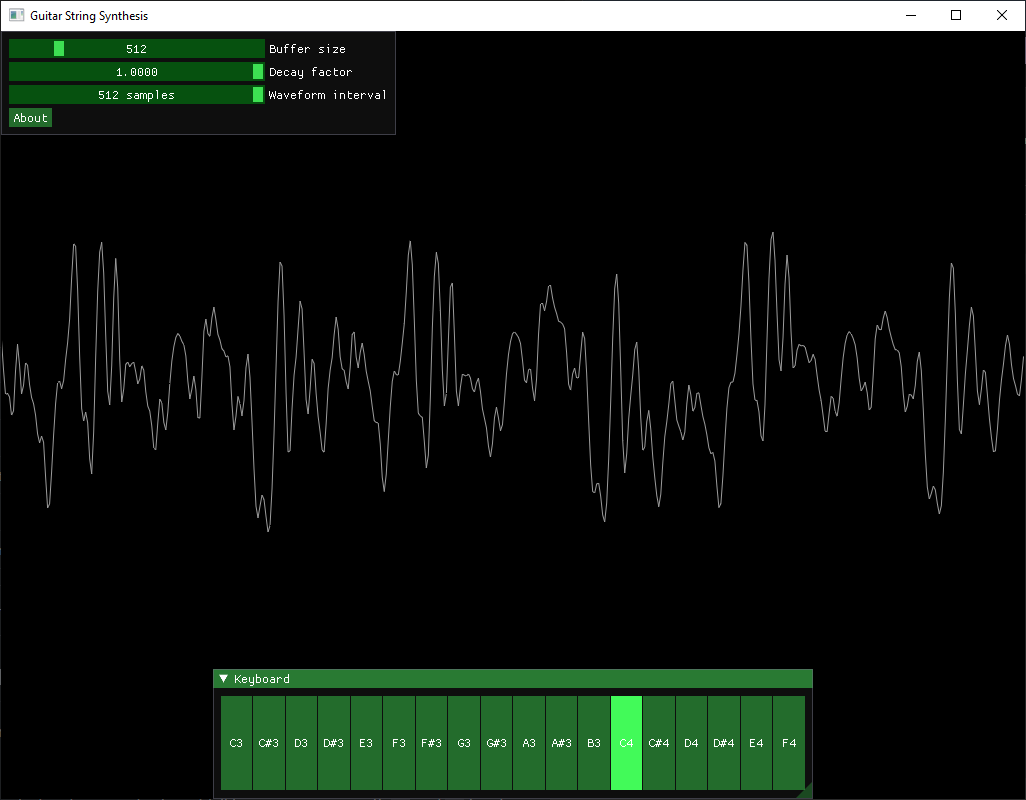Image resolution: width=1026 pixels, height=800 pixels.
Task: Collapse the Keyboard panel
Action: pyautogui.click(x=222, y=678)
